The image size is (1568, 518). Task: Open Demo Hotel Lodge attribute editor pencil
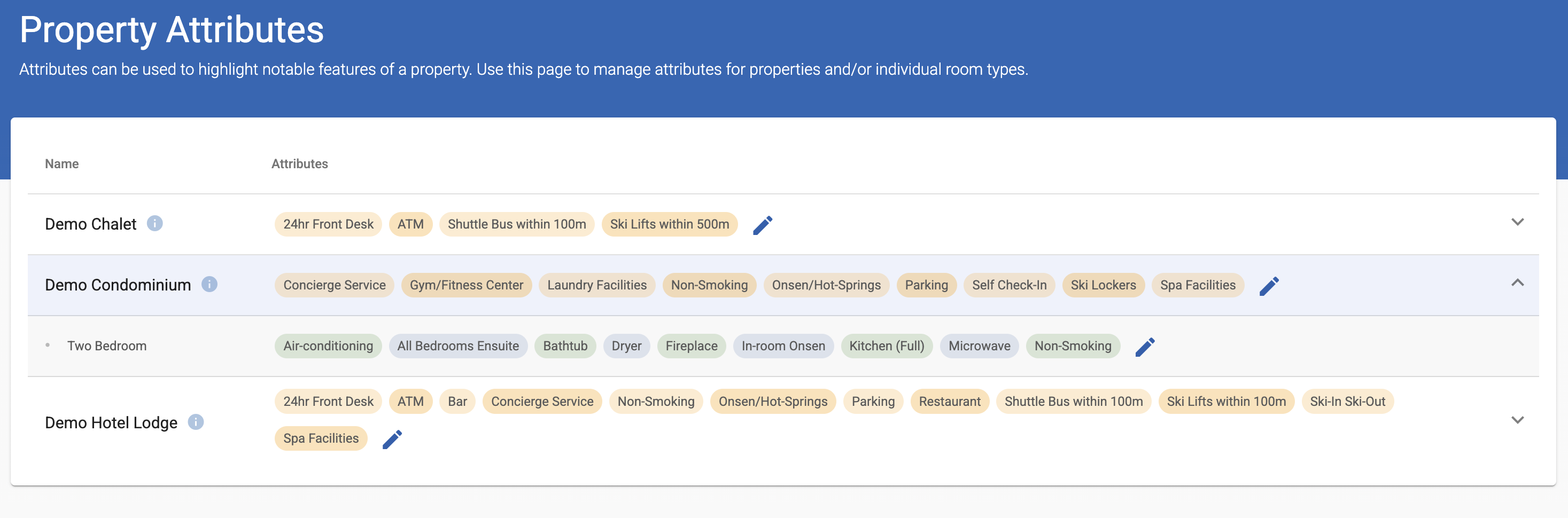(x=392, y=439)
